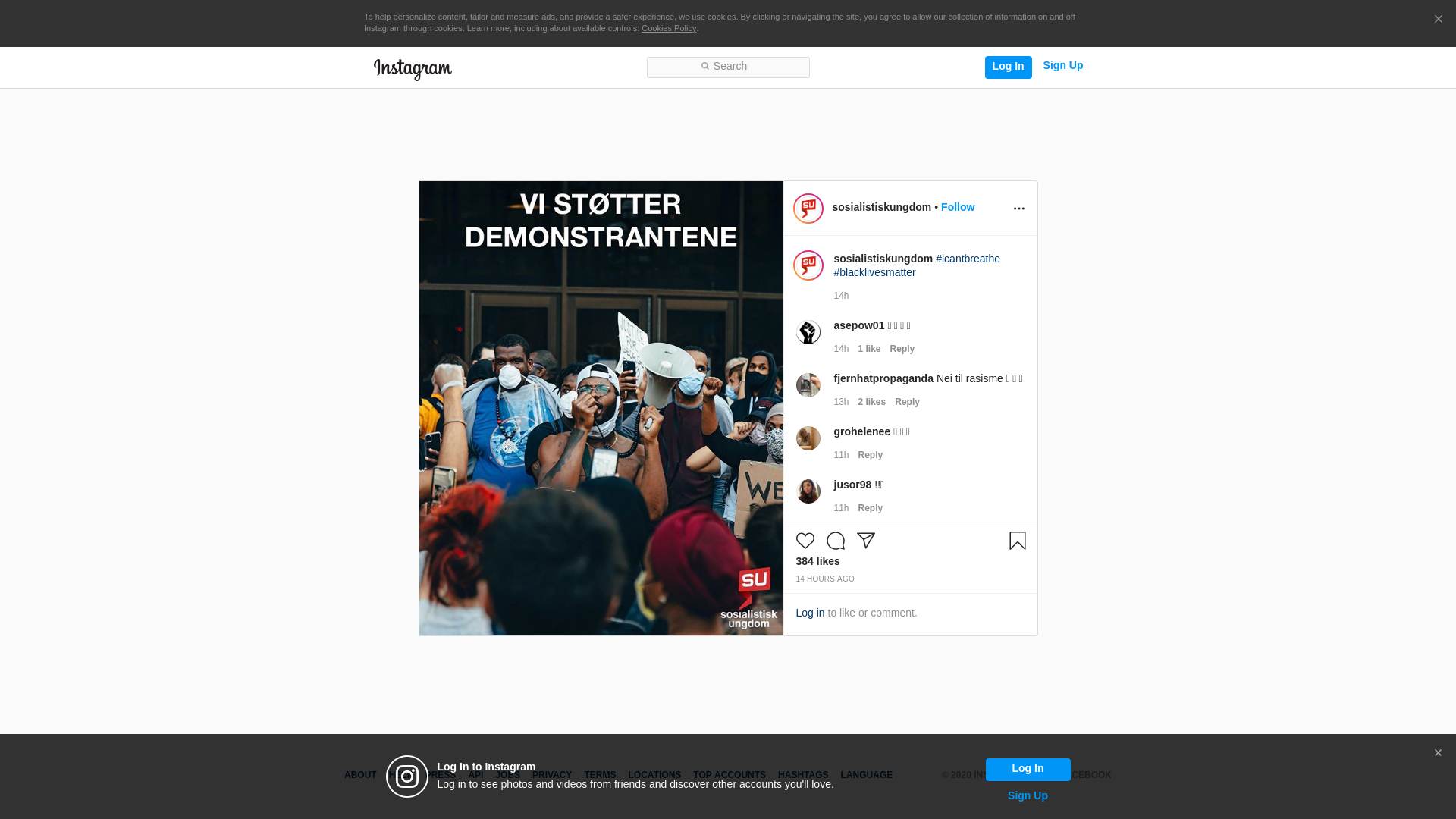Open the three-dot post options menu
This screenshot has height=819, width=1456.
[1018, 209]
